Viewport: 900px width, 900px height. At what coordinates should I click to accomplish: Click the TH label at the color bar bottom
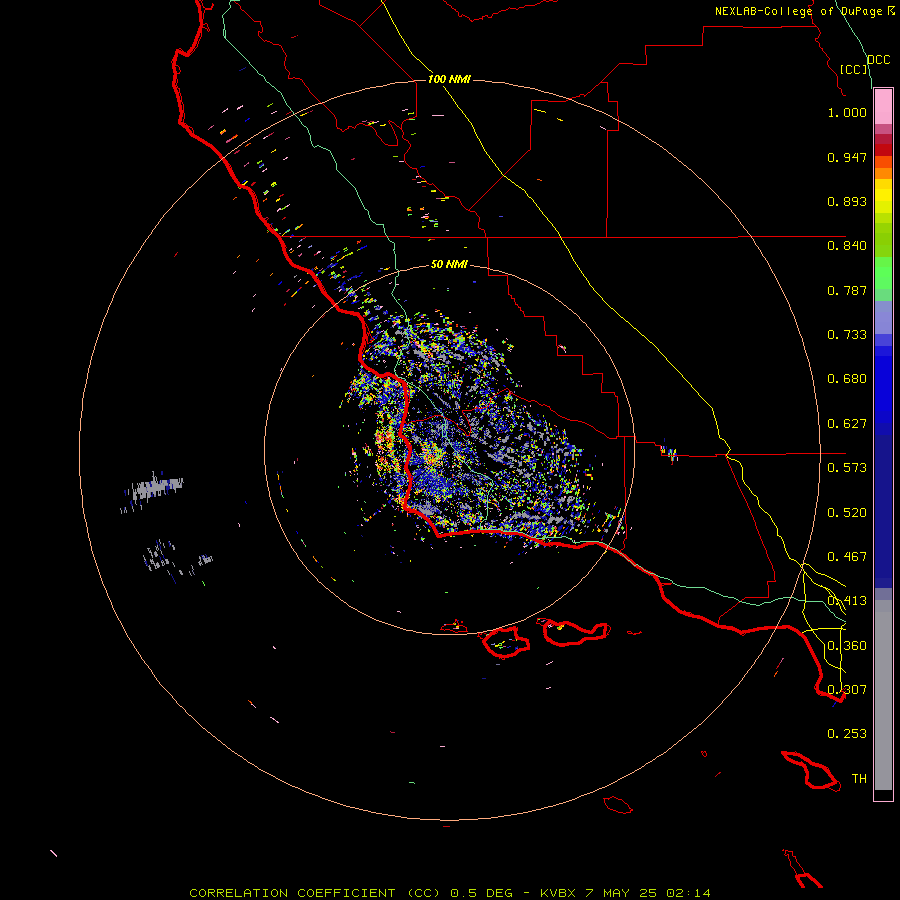[x=859, y=779]
